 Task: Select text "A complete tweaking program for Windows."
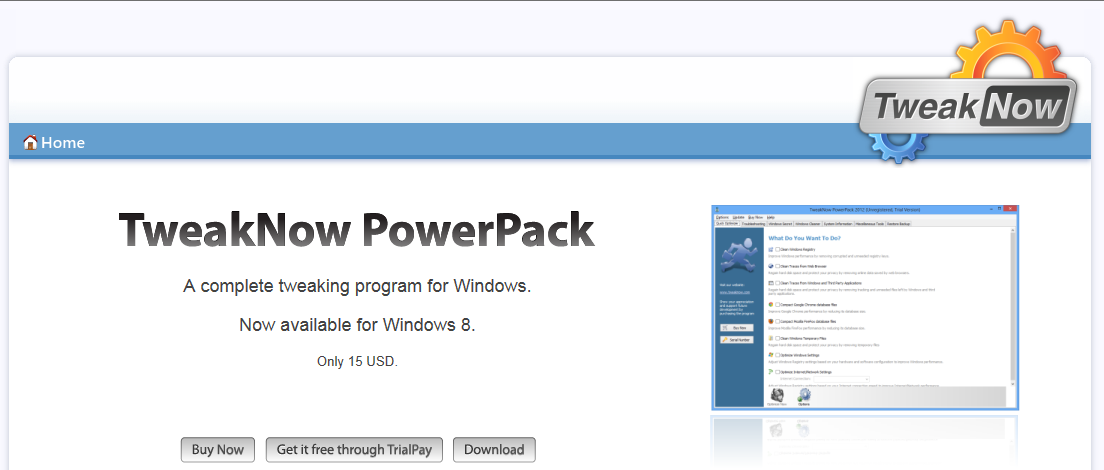357,286
